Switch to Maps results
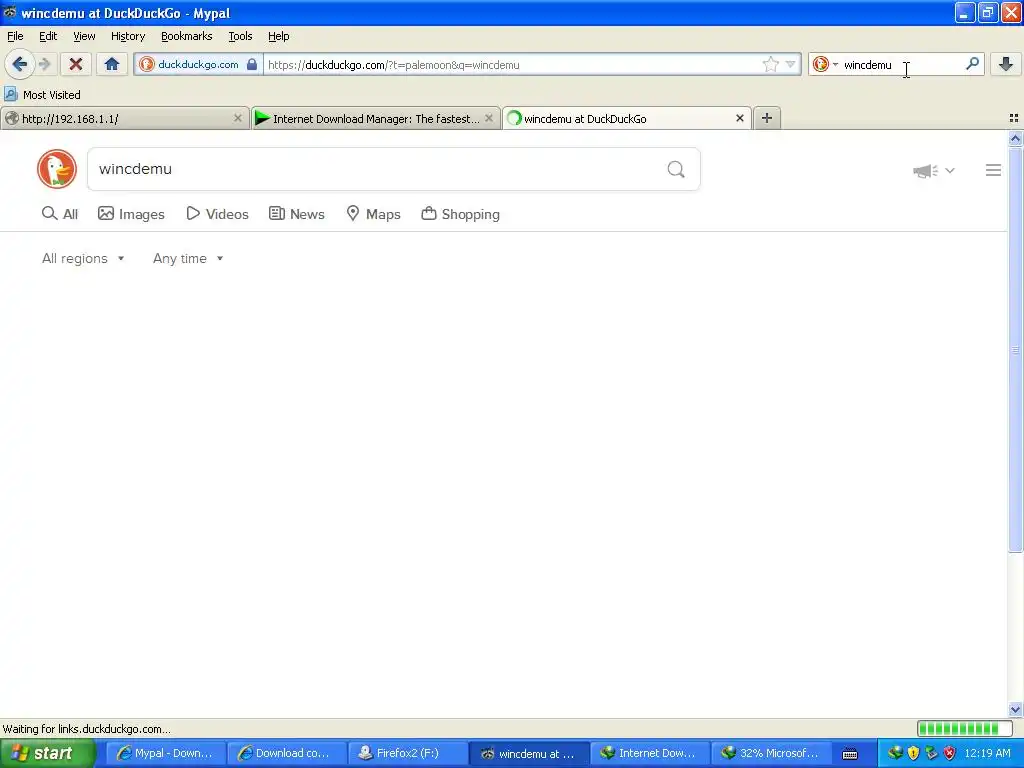This screenshot has width=1024, height=768. click(373, 214)
